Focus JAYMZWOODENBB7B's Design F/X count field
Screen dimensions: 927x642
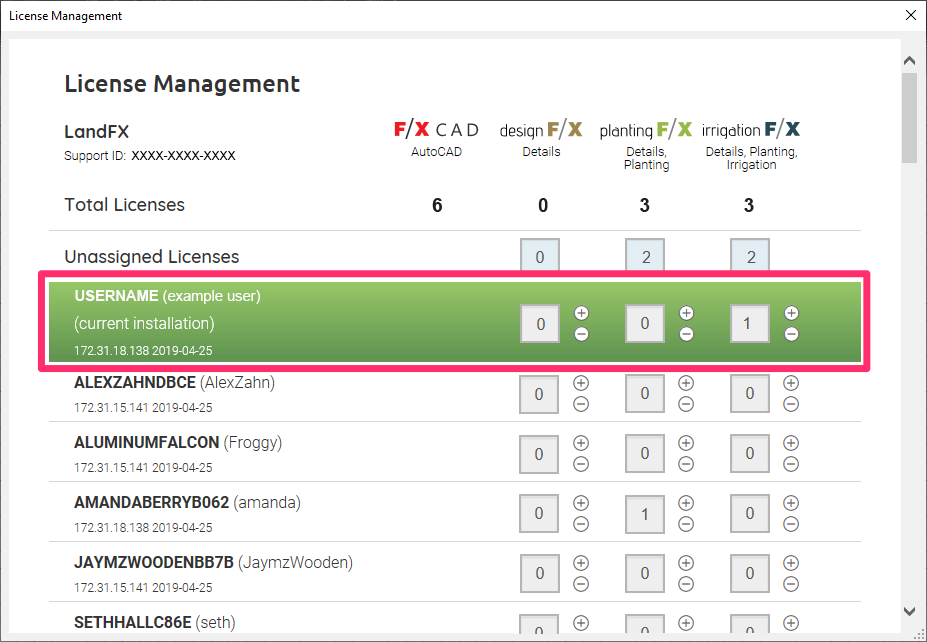click(x=540, y=573)
